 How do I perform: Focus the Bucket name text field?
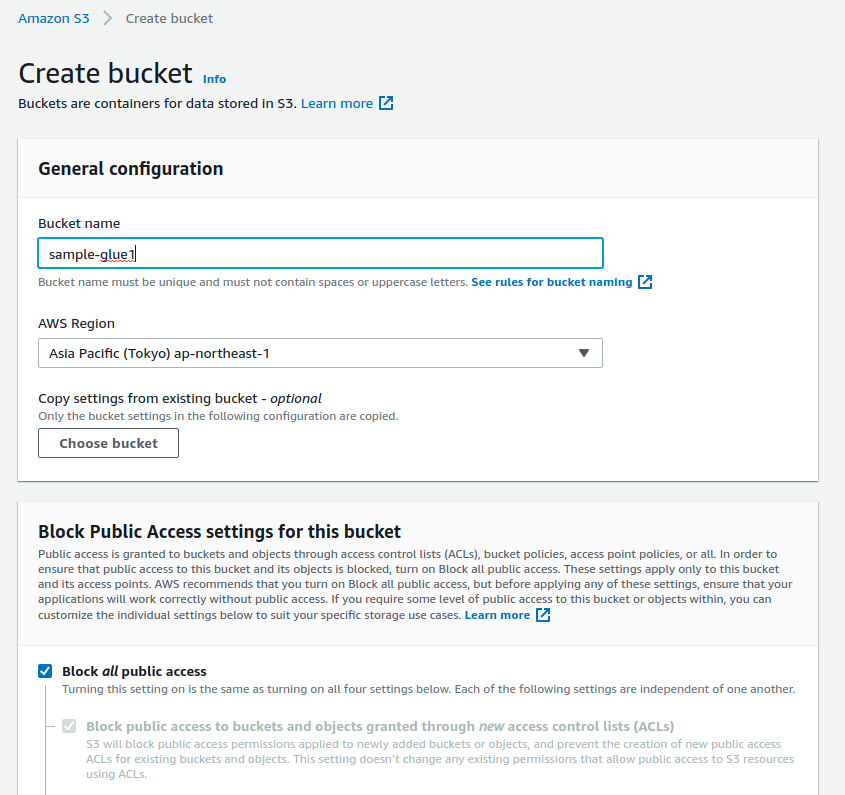pyautogui.click(x=320, y=254)
